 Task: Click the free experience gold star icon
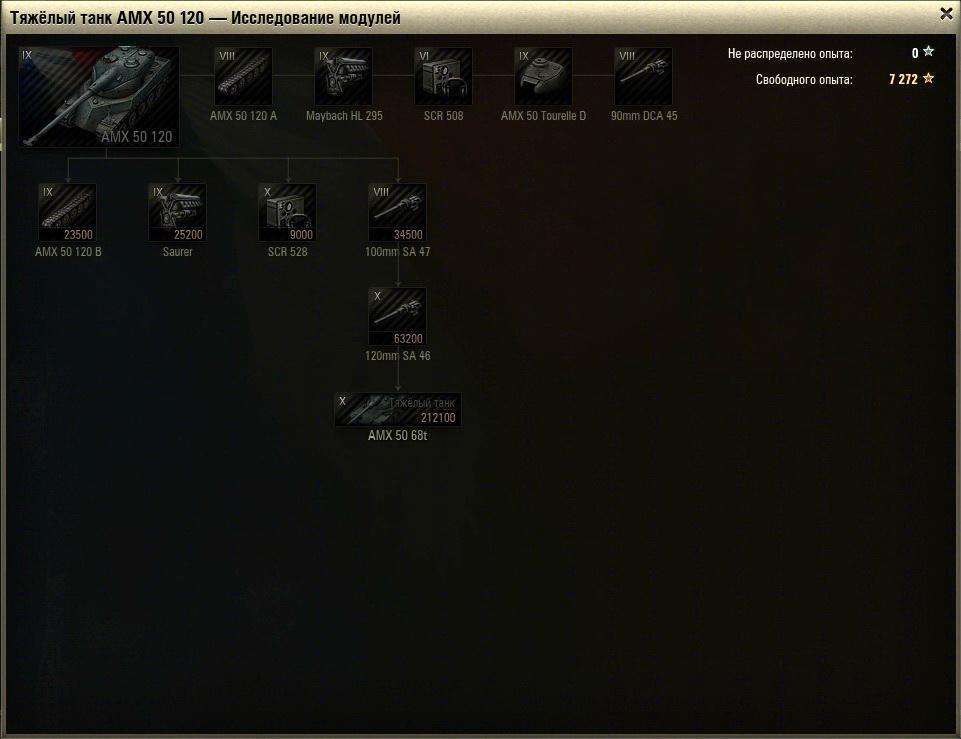tap(929, 78)
